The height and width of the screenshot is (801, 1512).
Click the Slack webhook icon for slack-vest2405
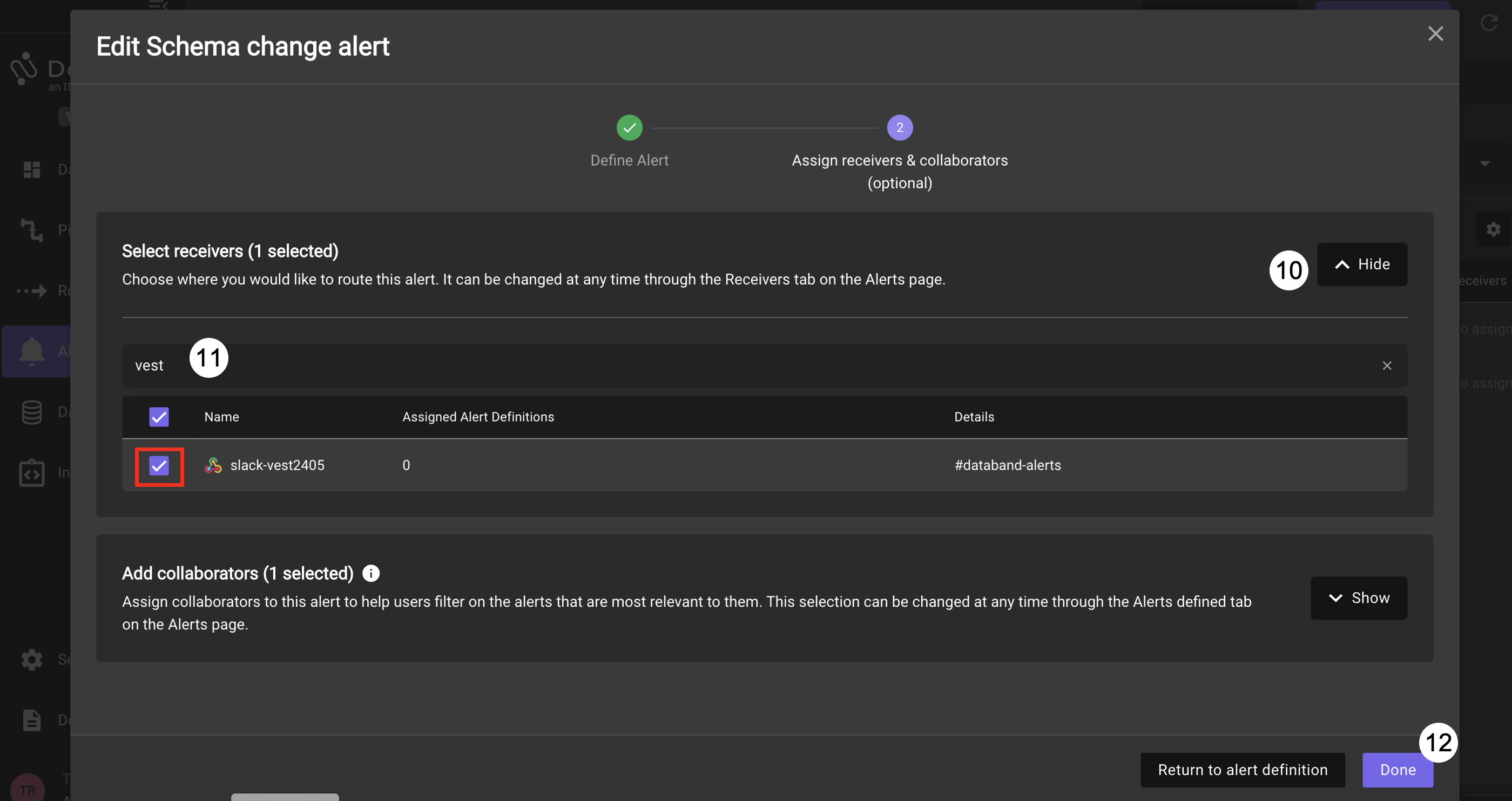click(x=213, y=465)
